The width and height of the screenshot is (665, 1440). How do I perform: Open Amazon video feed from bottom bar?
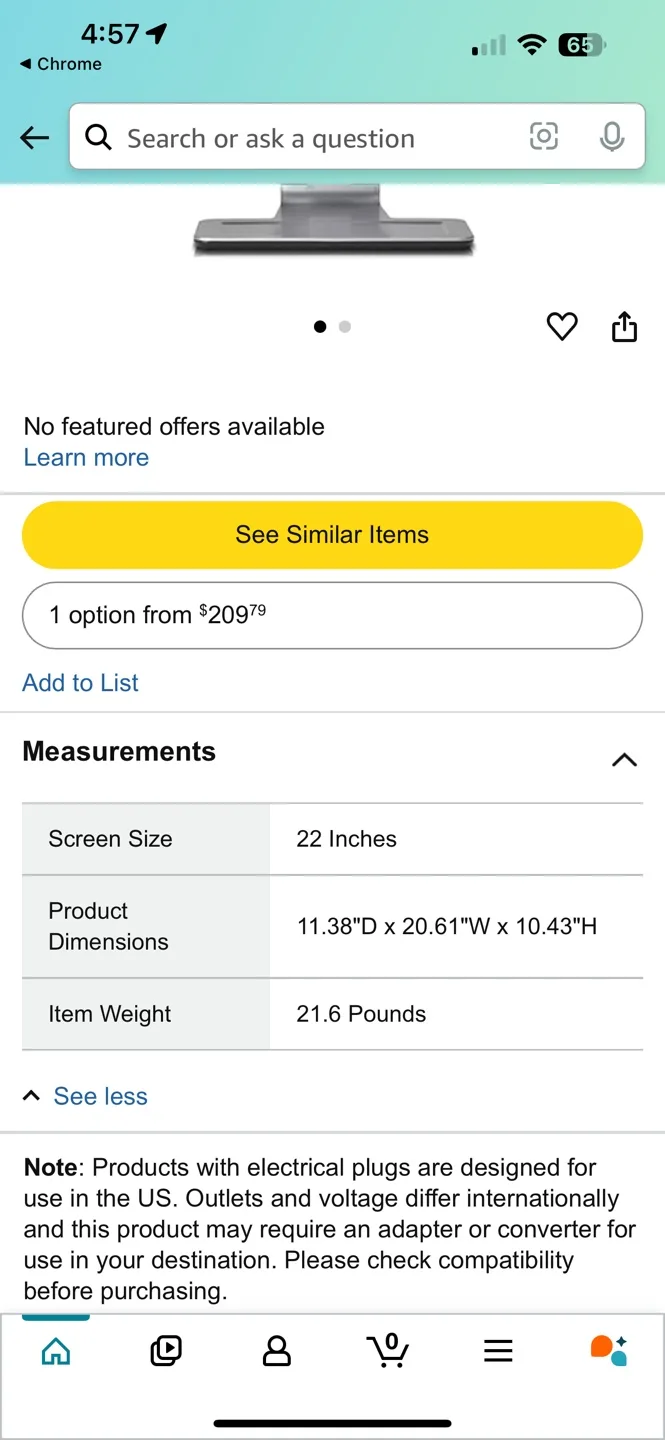[166, 1350]
